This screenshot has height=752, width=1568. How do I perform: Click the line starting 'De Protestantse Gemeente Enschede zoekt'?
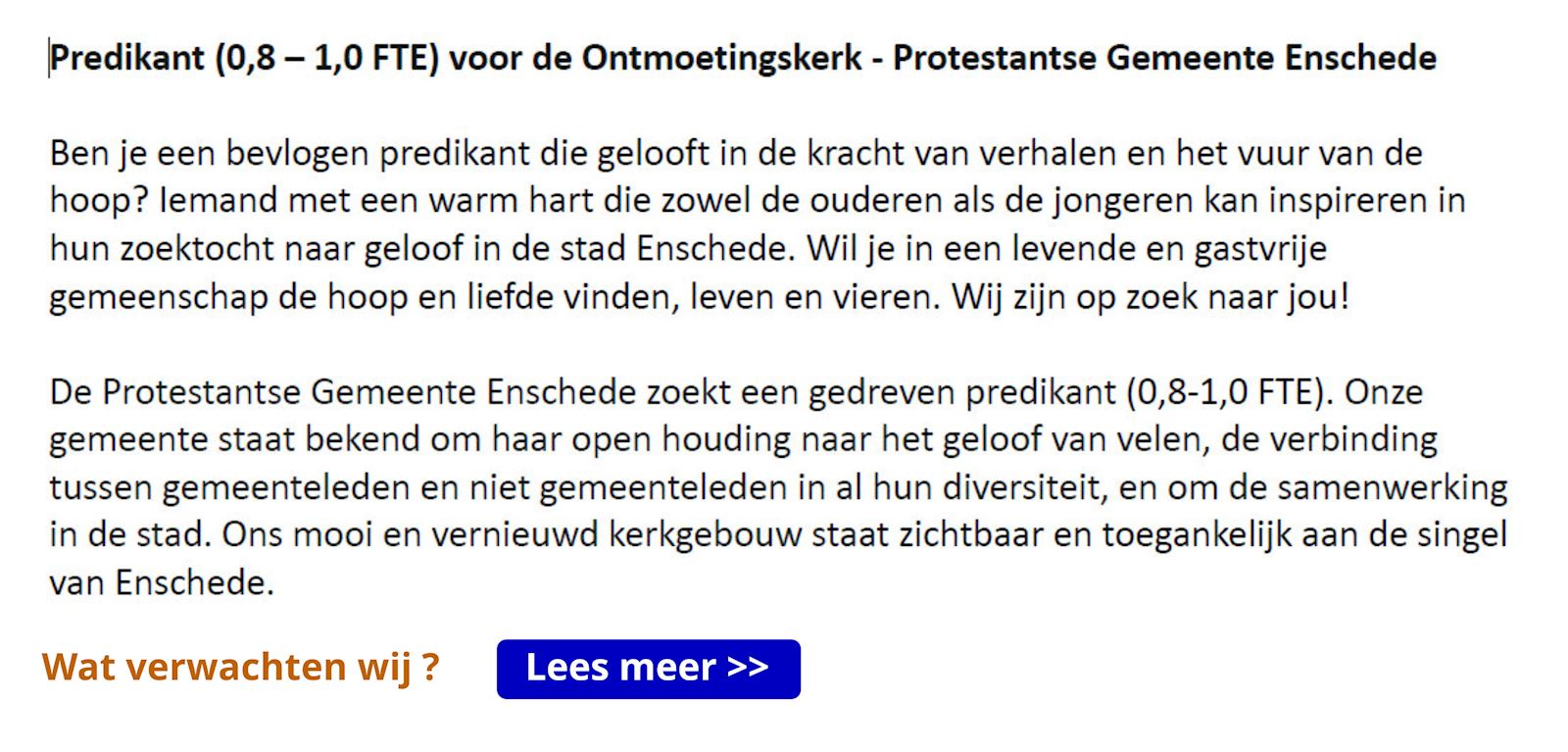[736, 392]
